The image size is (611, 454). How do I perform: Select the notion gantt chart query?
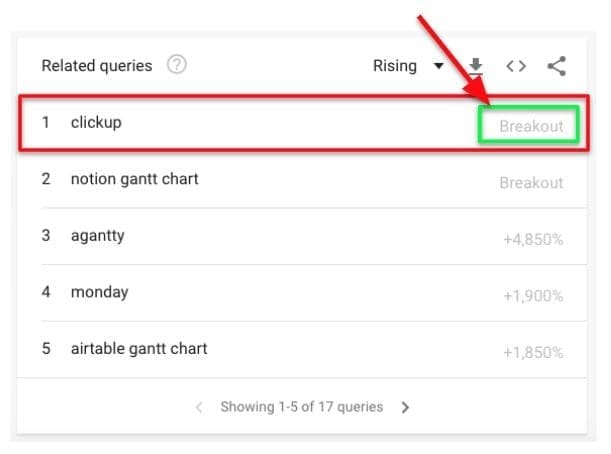click(x=134, y=180)
